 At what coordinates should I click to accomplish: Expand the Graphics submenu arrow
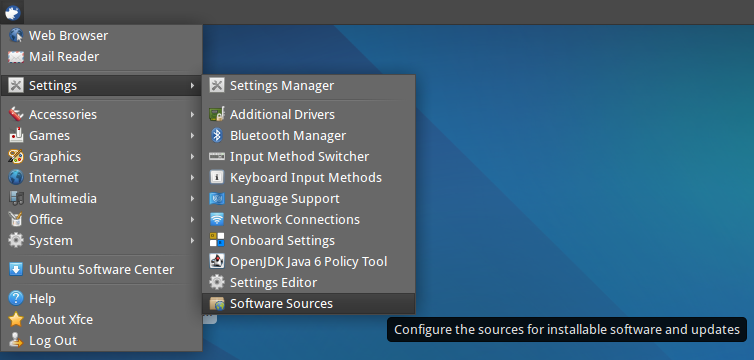pyautogui.click(x=192, y=157)
